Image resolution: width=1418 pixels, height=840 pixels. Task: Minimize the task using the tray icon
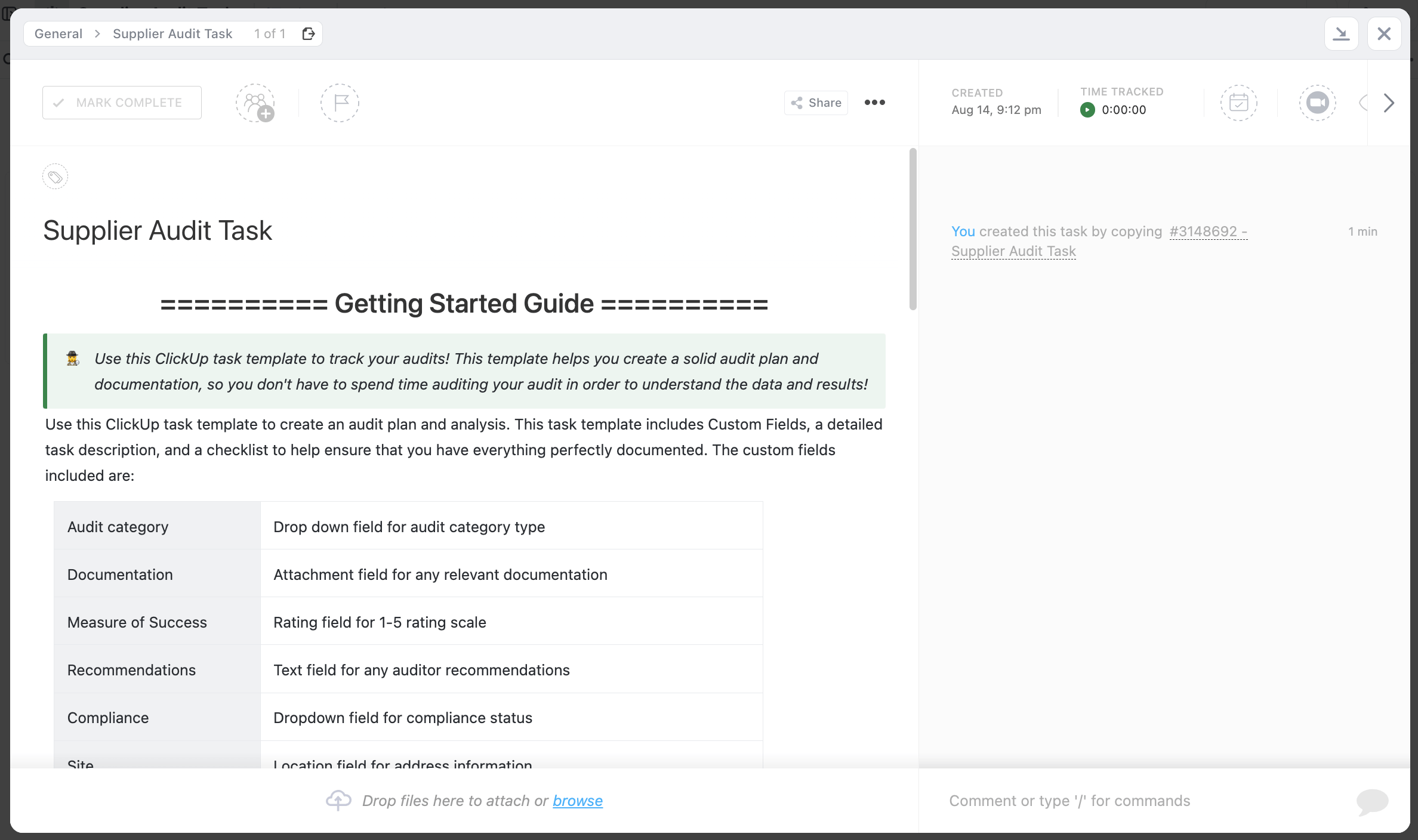[x=1341, y=34]
